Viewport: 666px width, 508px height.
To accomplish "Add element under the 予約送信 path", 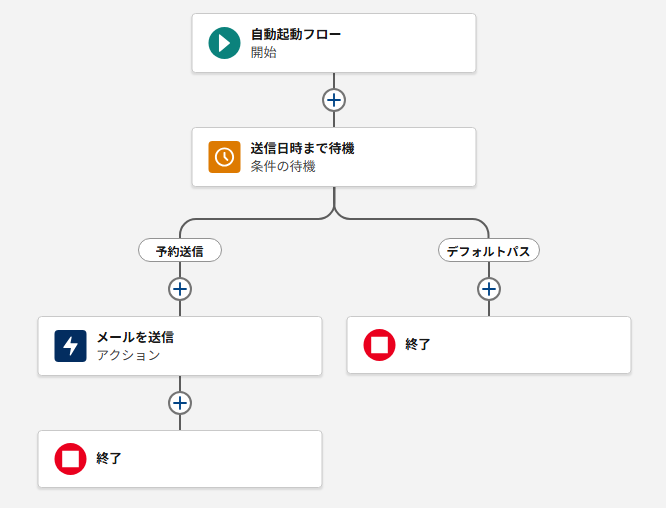I will pos(180,289).
